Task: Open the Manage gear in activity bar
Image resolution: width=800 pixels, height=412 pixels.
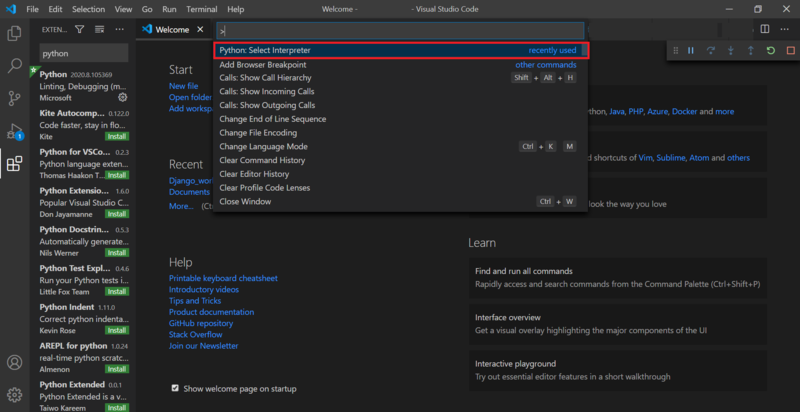Action: pos(14,394)
